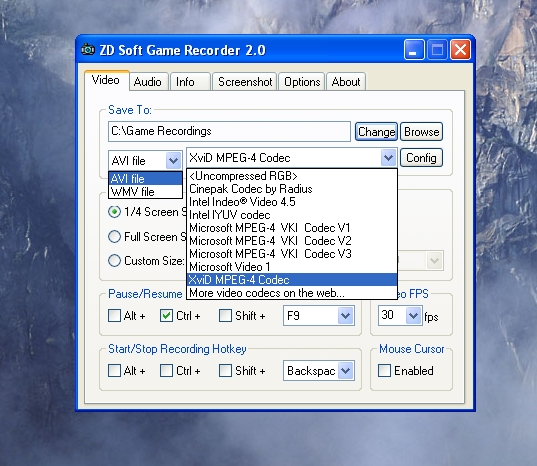Image resolution: width=537 pixels, height=466 pixels.
Task: Collapse the XviD MPEG-4 Codec dropdown arrow
Action: [388, 158]
